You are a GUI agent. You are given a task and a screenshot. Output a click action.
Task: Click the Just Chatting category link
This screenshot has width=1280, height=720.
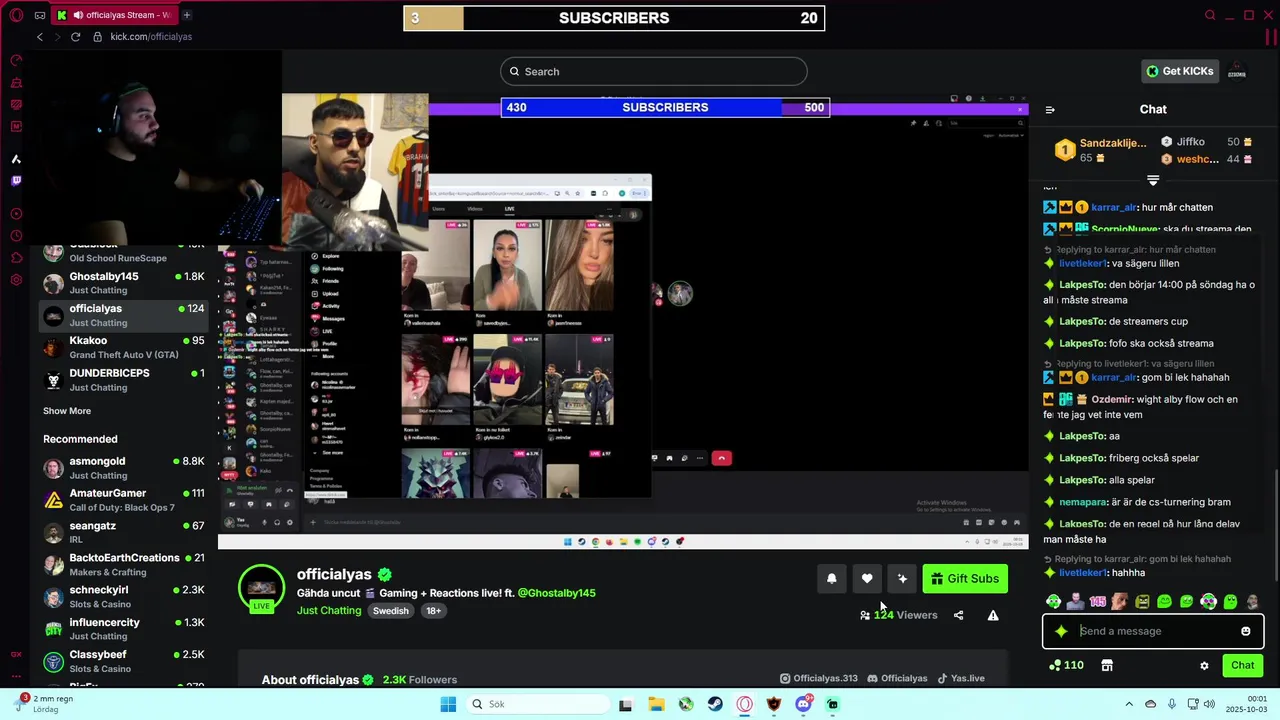coord(329,611)
